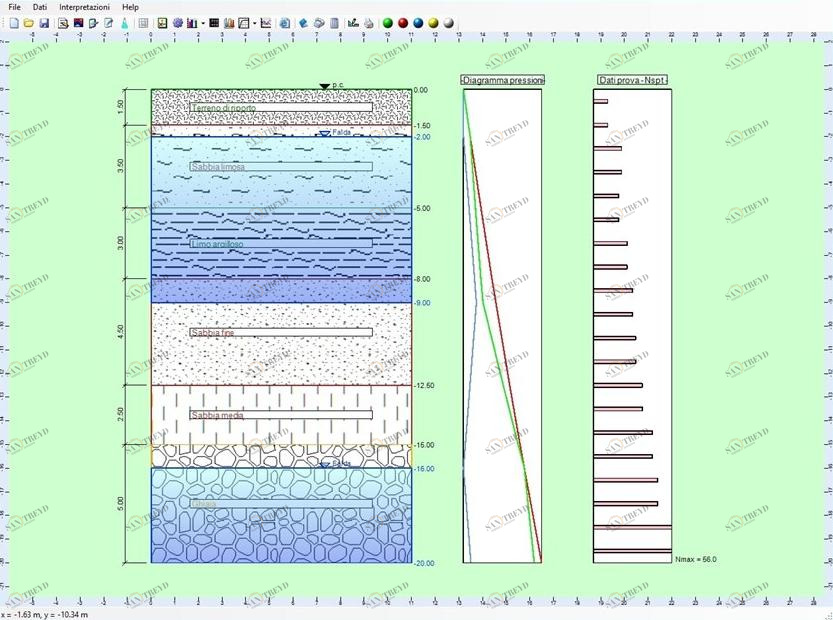Click the blue diamond-shaped toolbar icon

coord(303,22)
